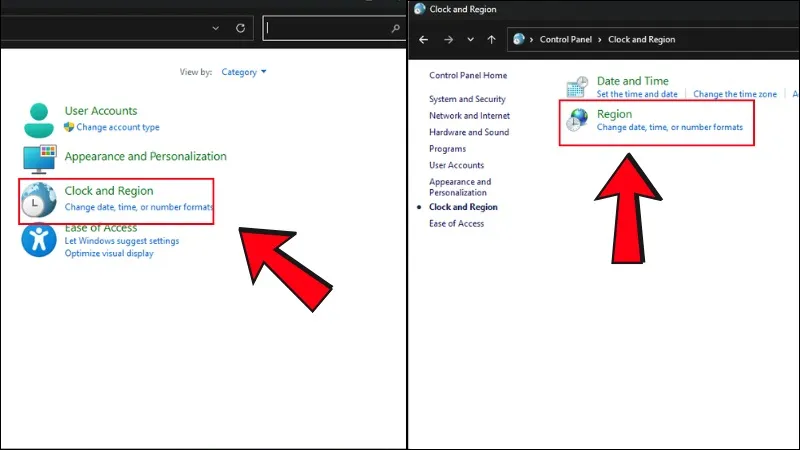
Task: Click the Change account type link
Action: pyautogui.click(x=117, y=127)
